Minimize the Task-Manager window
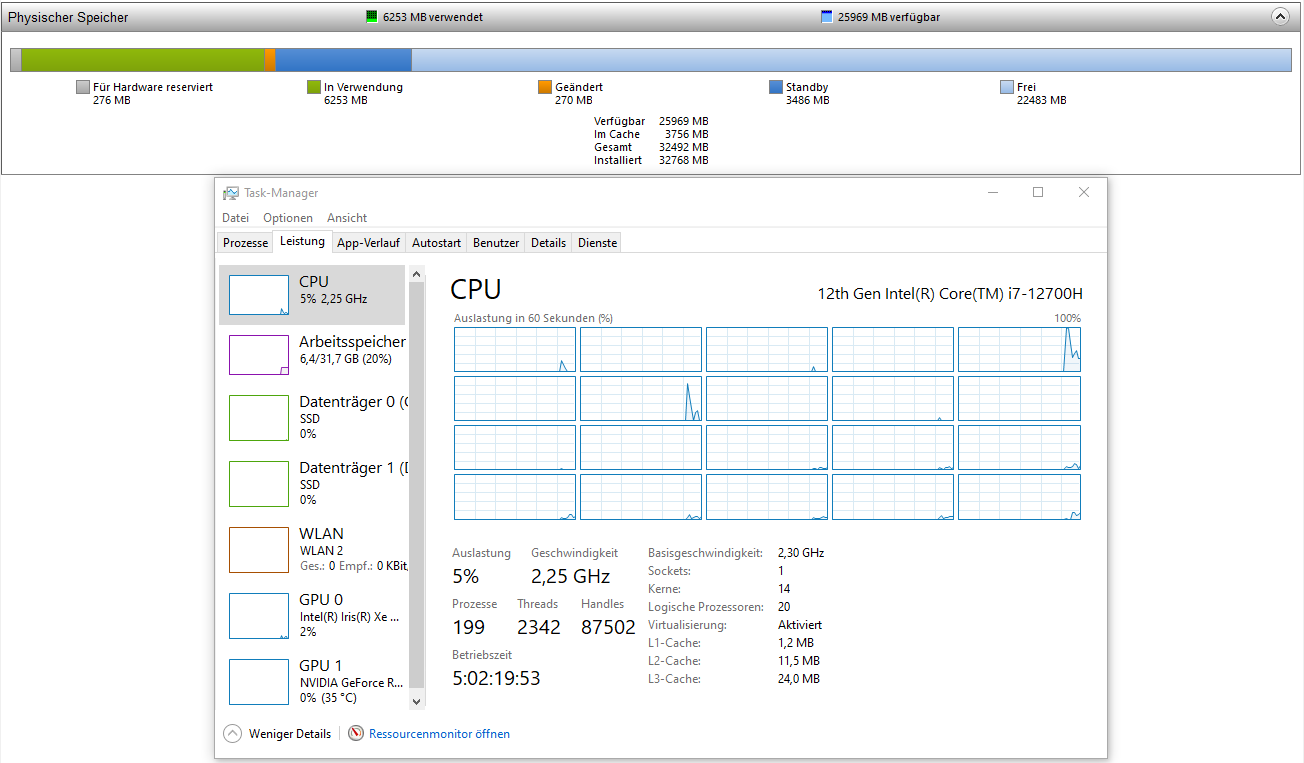This screenshot has width=1304, height=763. 992,193
